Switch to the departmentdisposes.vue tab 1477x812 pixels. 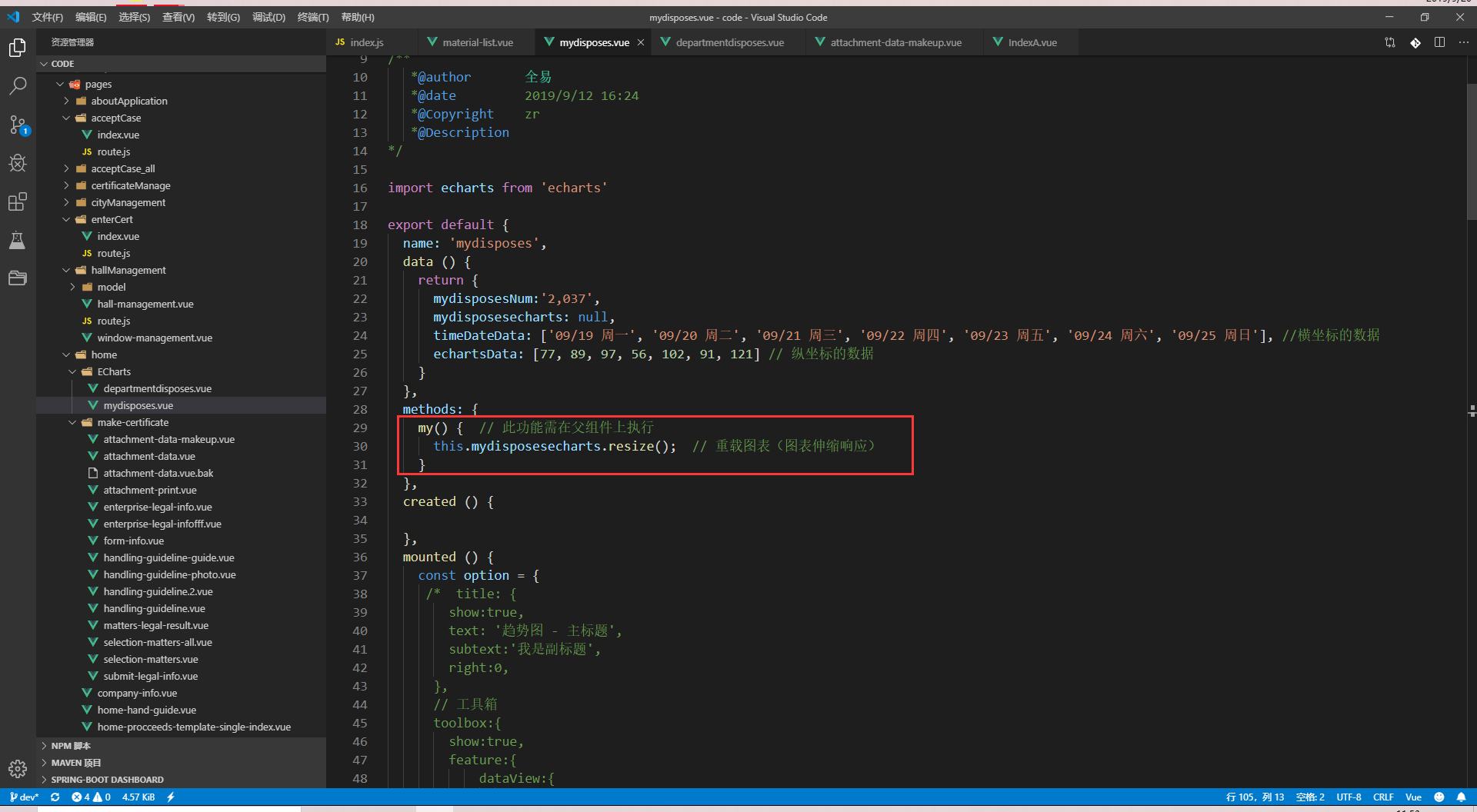[729, 42]
